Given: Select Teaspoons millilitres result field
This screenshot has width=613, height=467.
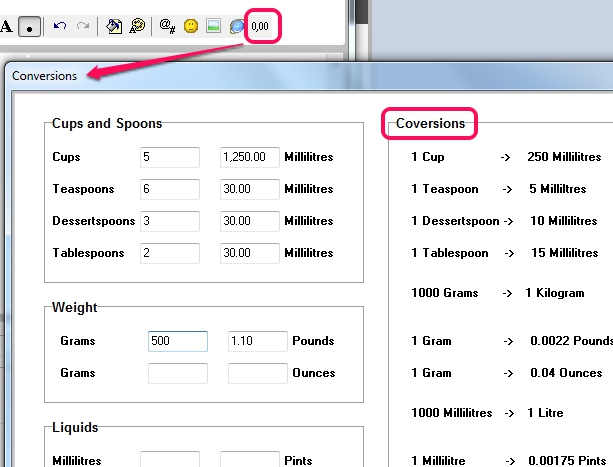Looking at the screenshot, I should click(x=250, y=189).
